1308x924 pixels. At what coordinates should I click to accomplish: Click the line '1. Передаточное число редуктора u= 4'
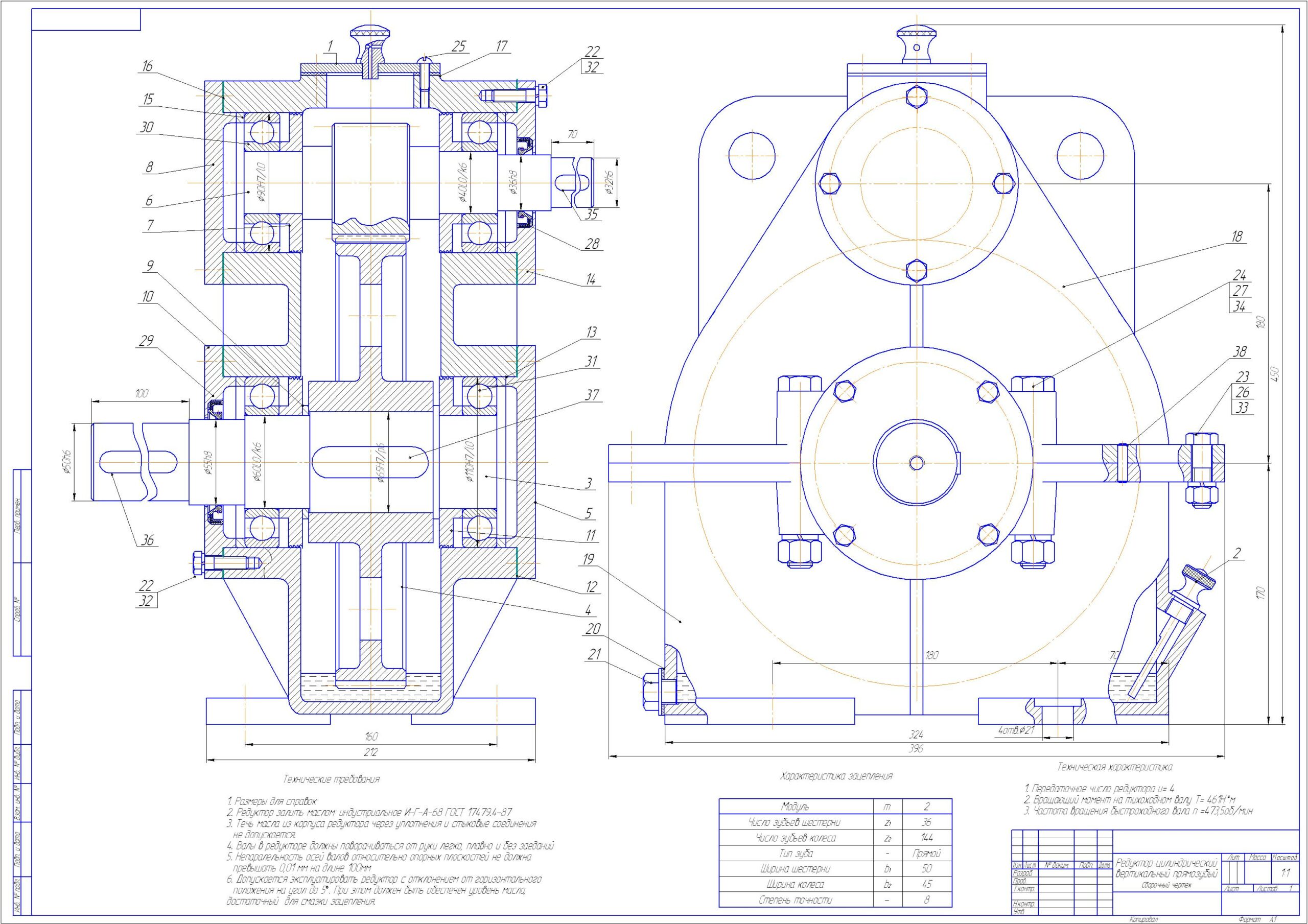coord(1099,789)
